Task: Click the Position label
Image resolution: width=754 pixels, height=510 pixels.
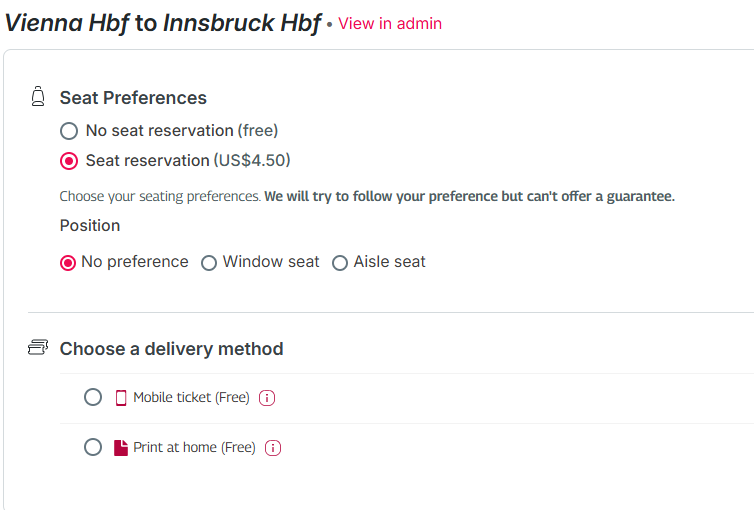Action: 90,225
